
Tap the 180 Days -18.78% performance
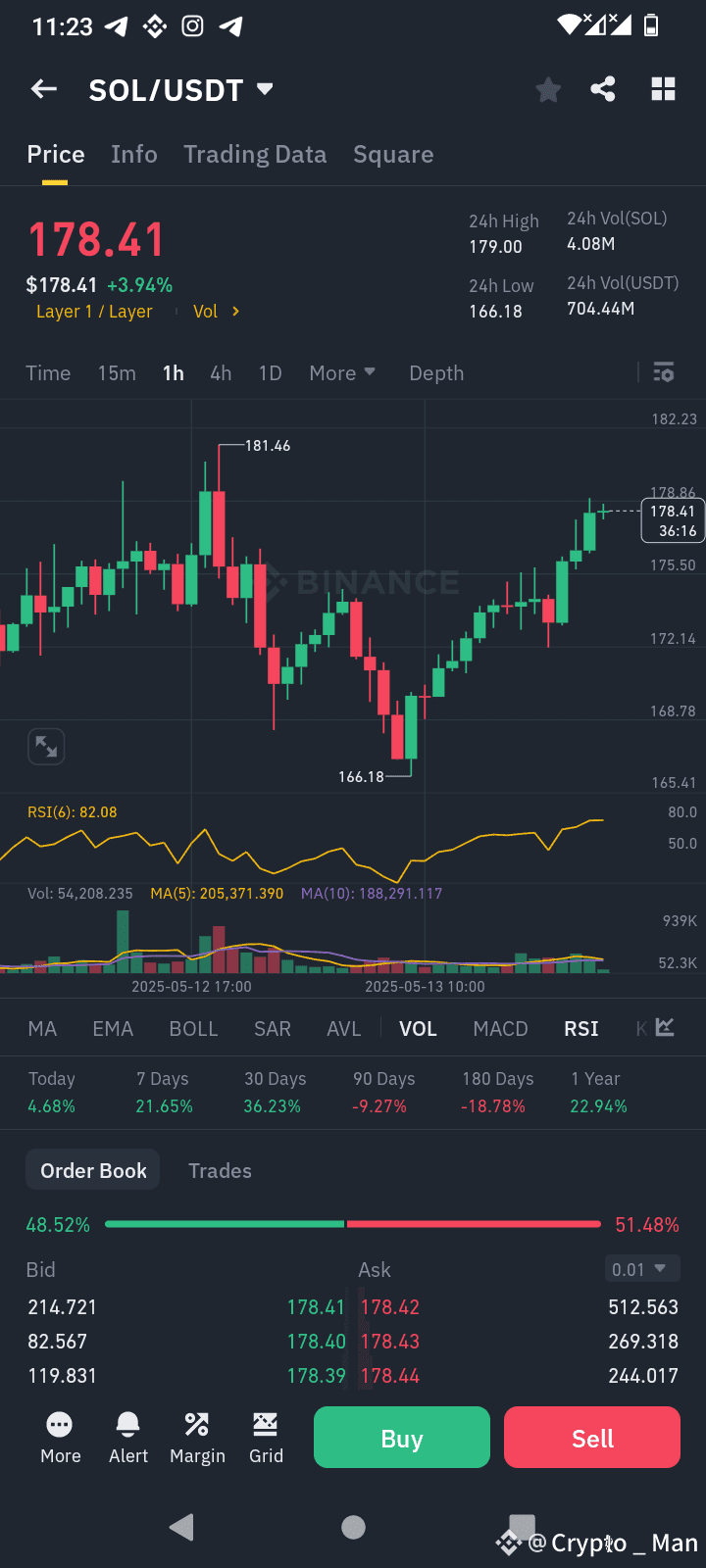pyautogui.click(x=497, y=1093)
